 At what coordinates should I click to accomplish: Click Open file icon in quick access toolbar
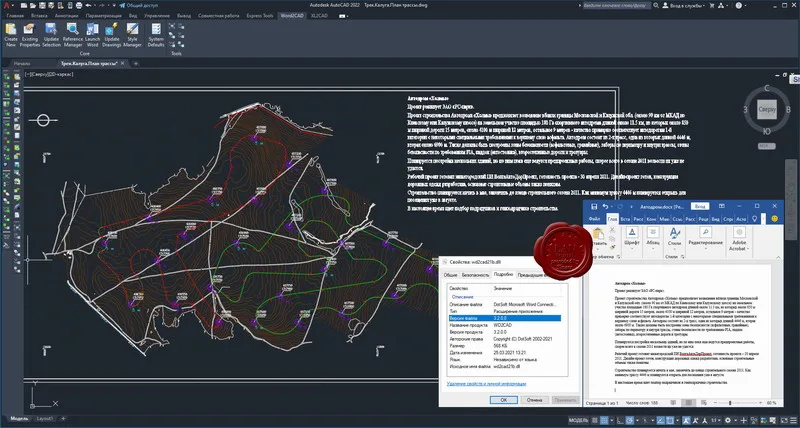[x=33, y=5]
